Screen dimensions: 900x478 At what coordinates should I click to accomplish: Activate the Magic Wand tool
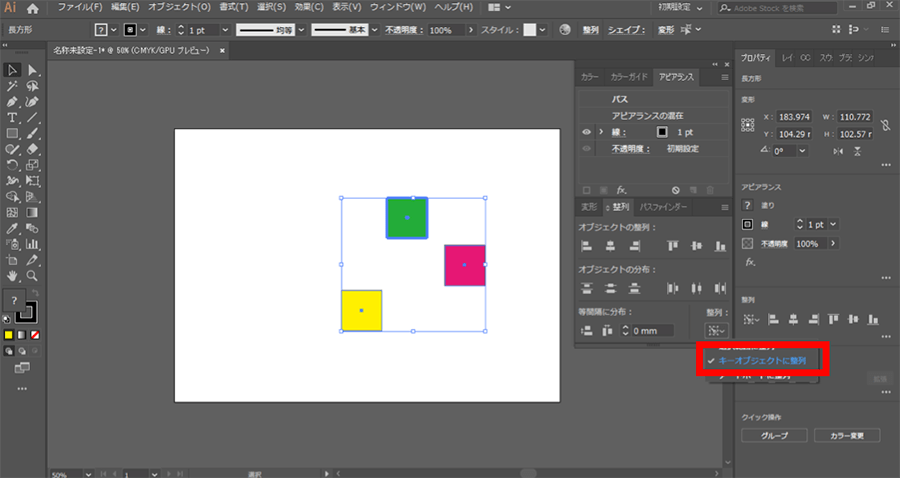pyautogui.click(x=12, y=86)
